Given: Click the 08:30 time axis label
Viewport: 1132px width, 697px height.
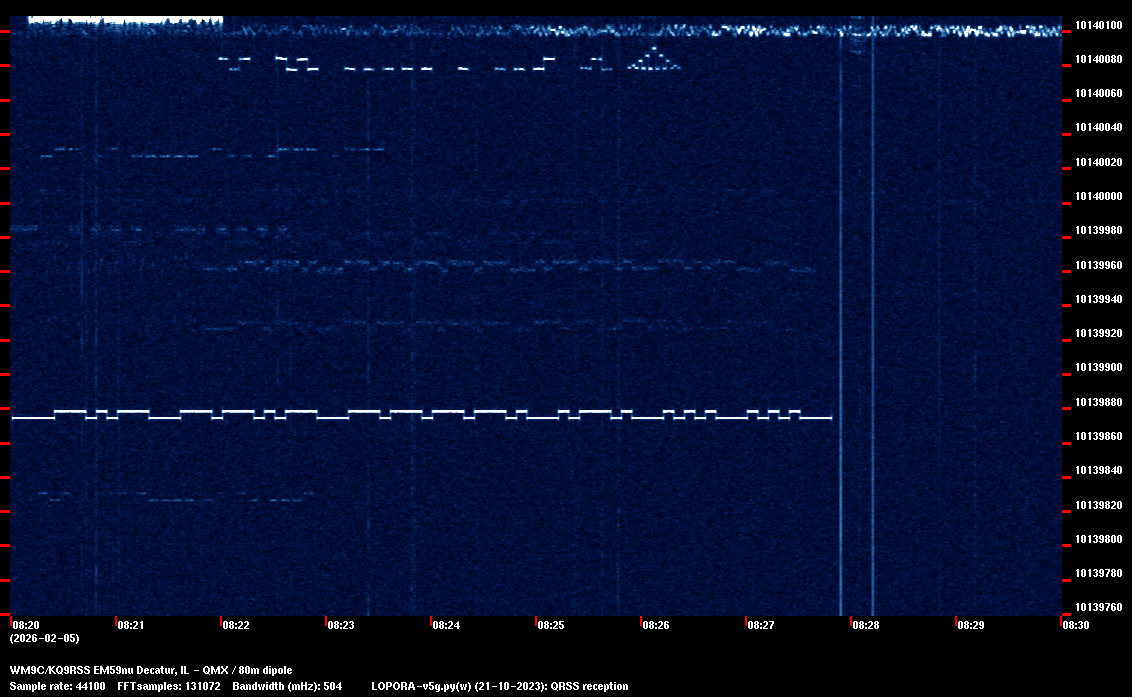Looking at the screenshot, I should click(1076, 625).
